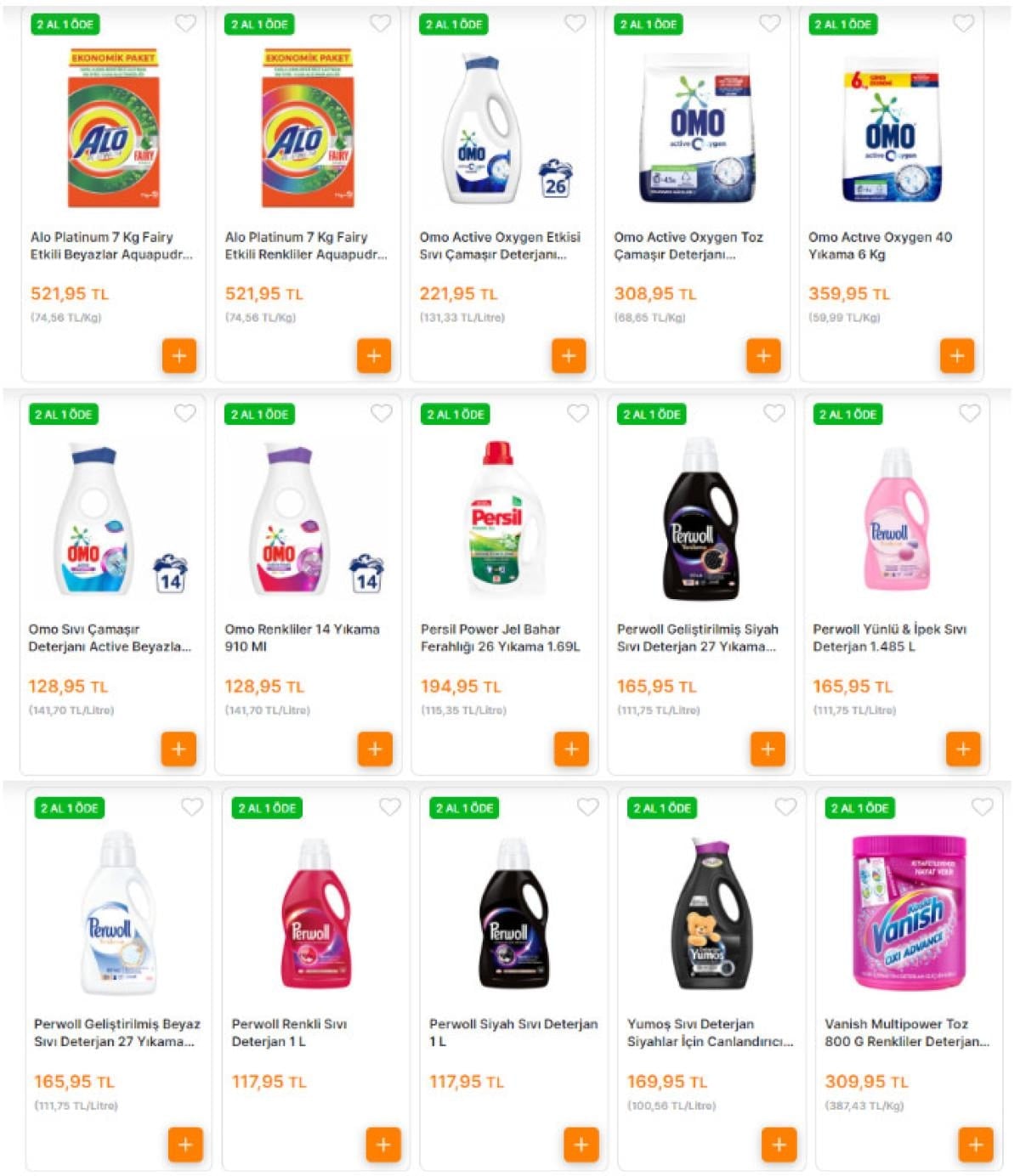View Vanish Oxi Advance product image
The height and width of the screenshot is (1176, 1020).
(909, 913)
